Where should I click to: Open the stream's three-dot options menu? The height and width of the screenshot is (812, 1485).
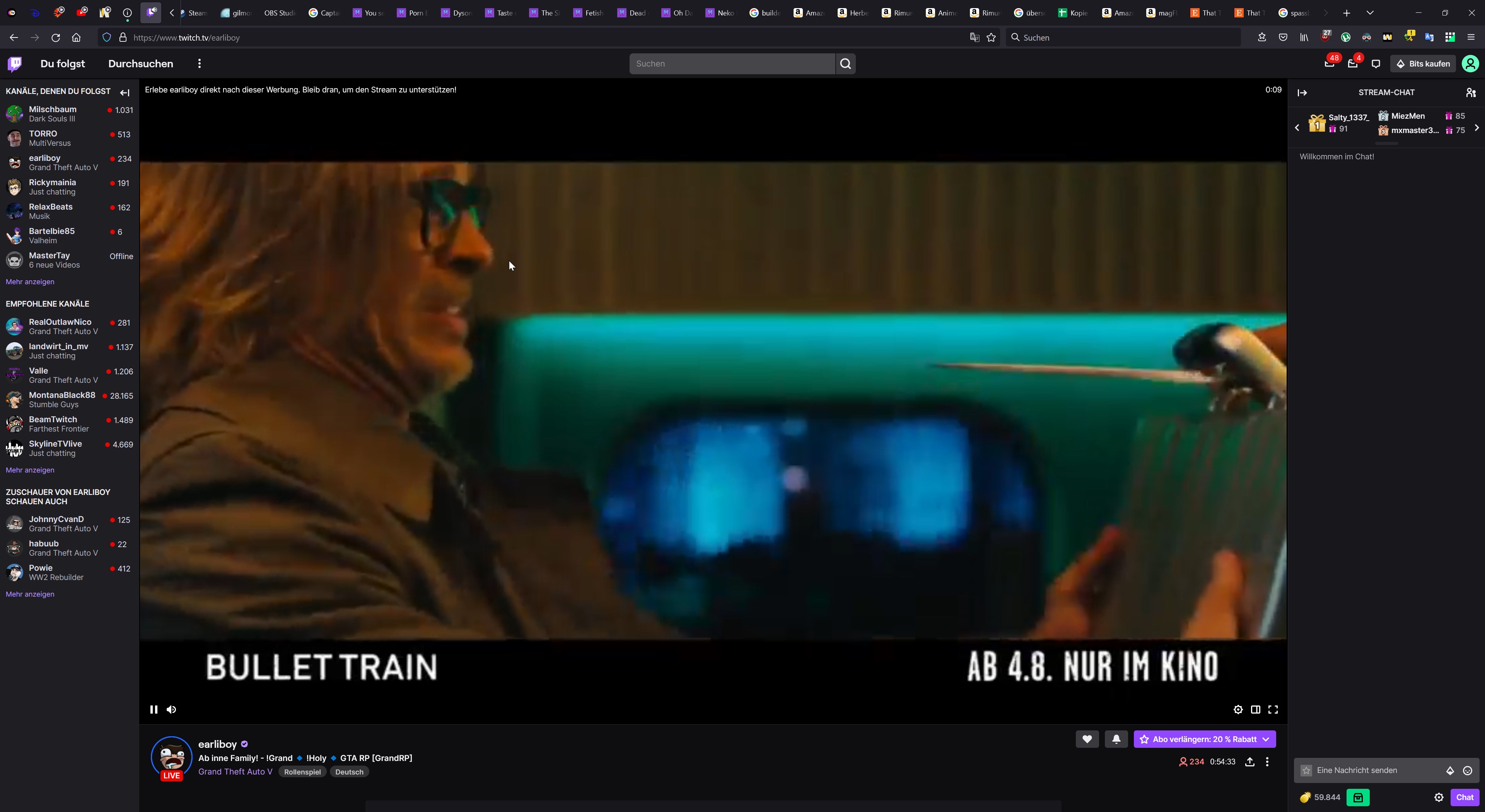1267,762
